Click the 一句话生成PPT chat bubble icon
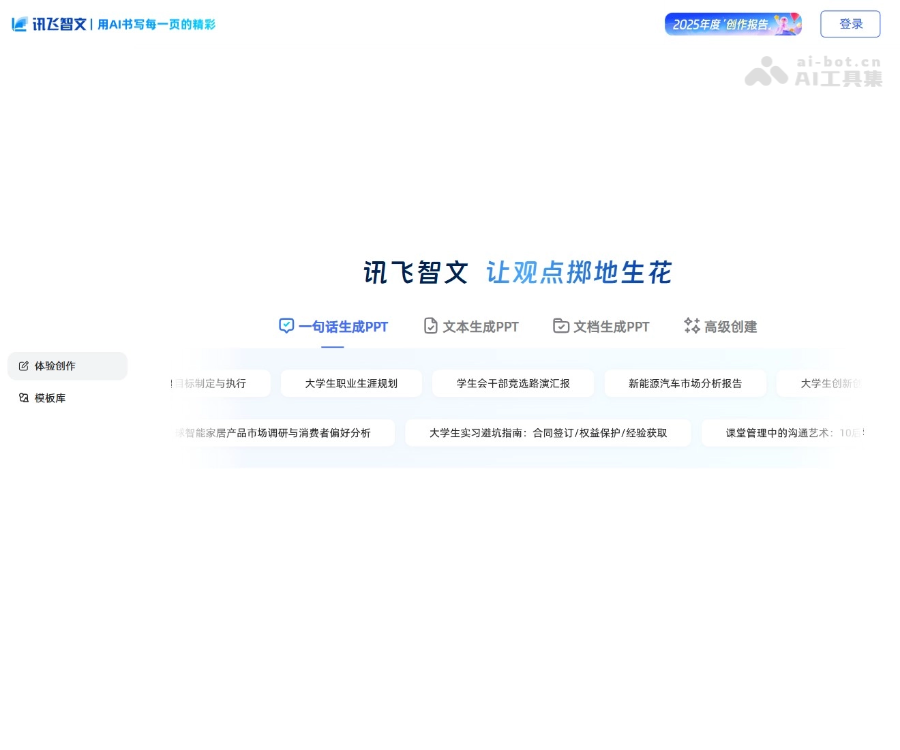The height and width of the screenshot is (750, 900). (x=286, y=326)
